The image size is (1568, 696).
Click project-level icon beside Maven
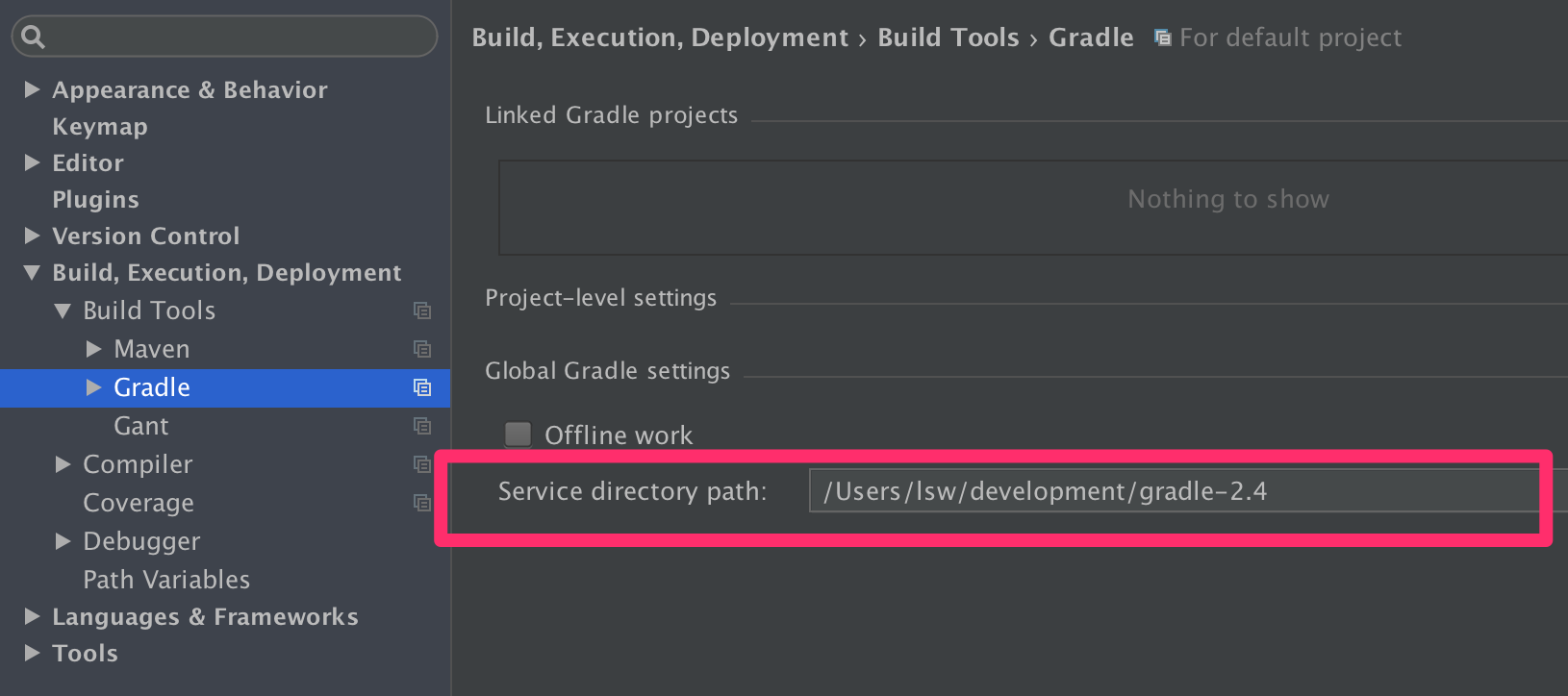[x=422, y=349]
